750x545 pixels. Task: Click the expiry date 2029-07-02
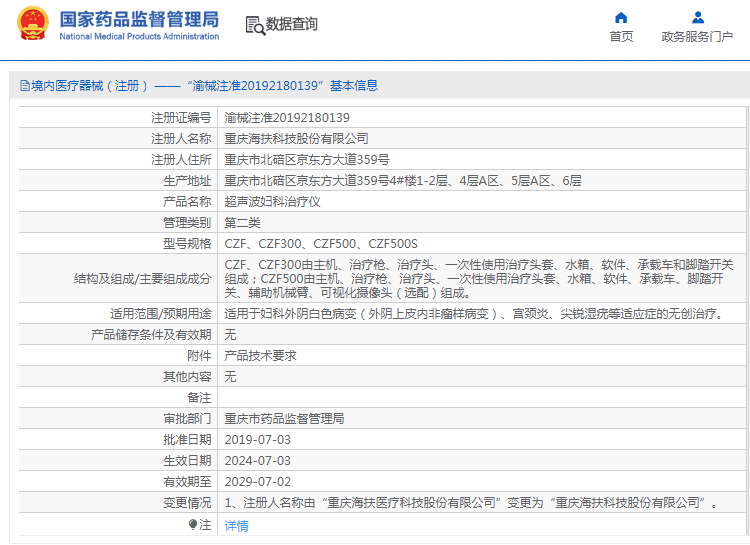[x=257, y=481]
